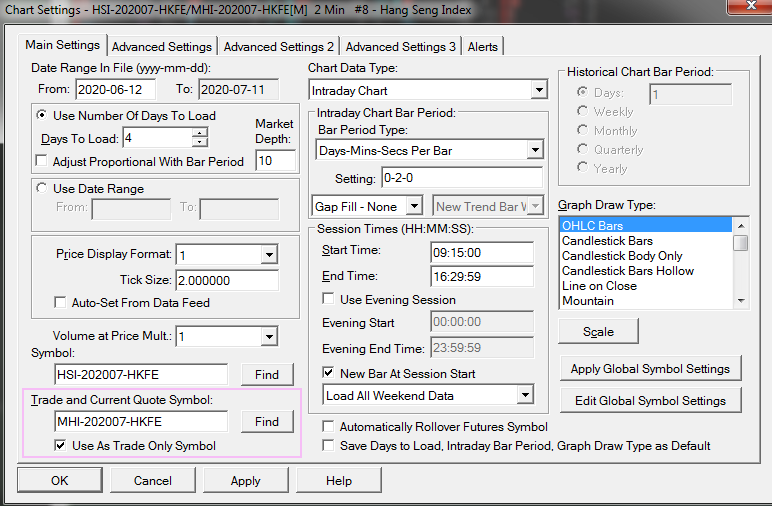
Task: Check Save Days to Load as Default
Action: (x=328, y=445)
